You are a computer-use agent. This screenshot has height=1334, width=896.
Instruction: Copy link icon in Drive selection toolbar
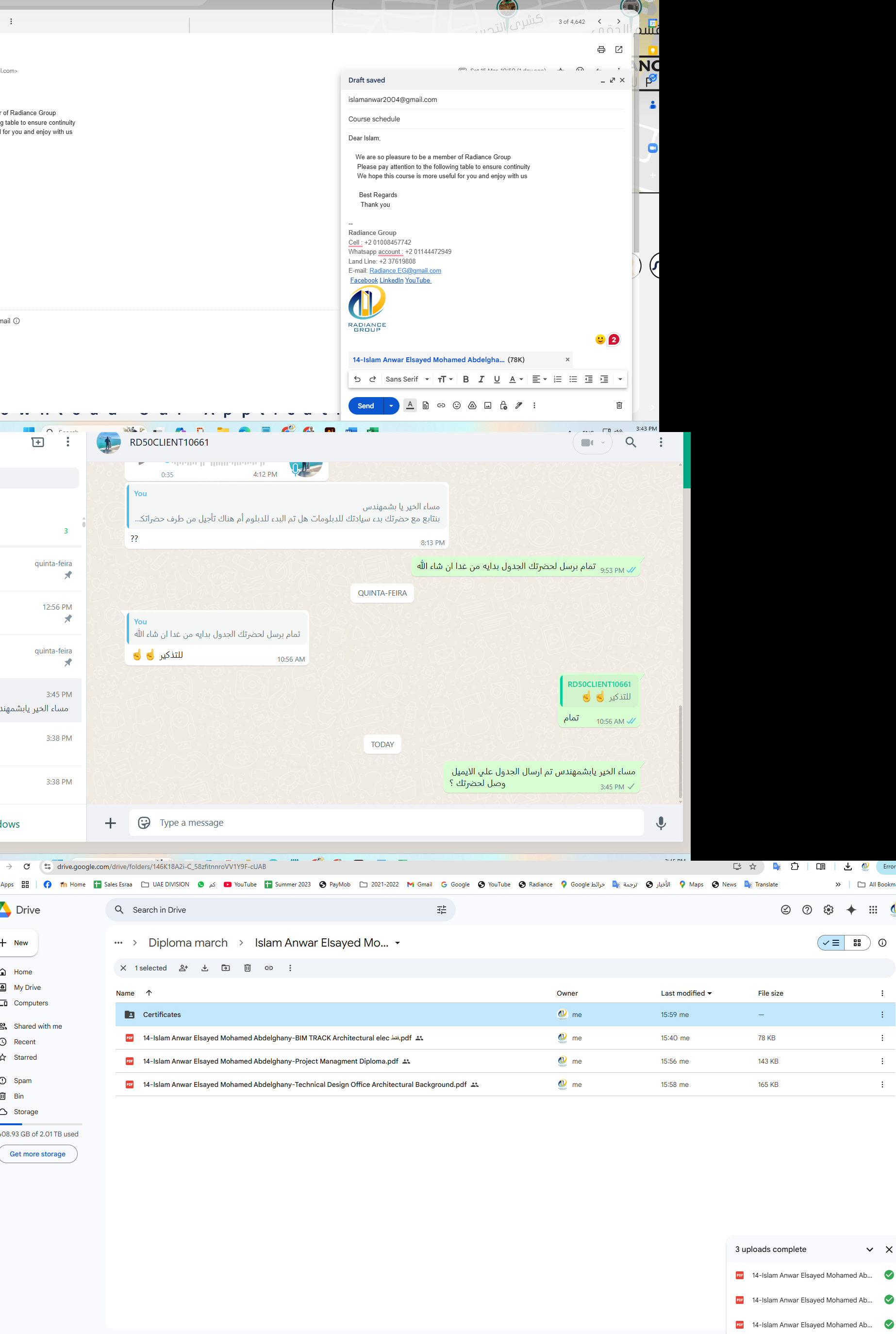[x=268, y=967]
